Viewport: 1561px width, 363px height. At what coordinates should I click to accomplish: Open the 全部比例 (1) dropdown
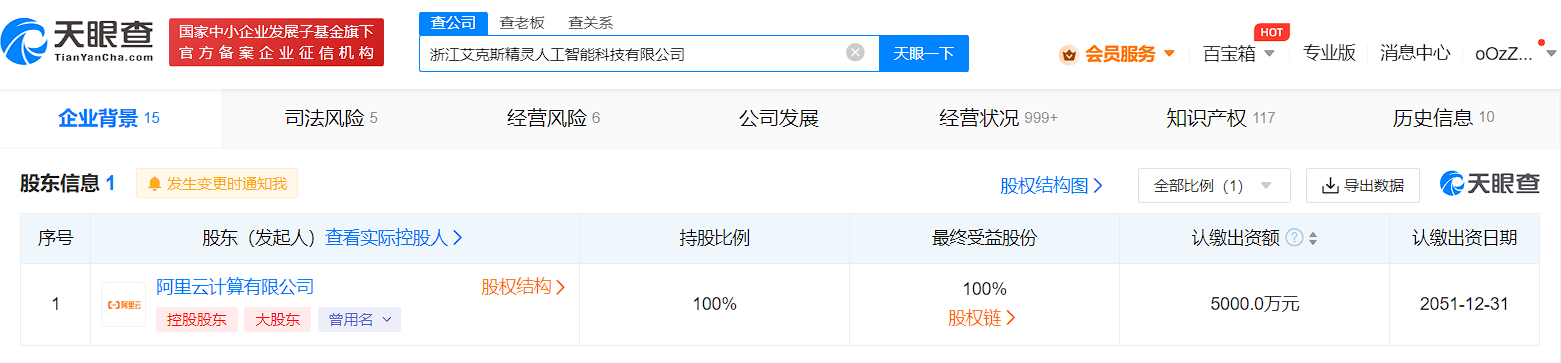(1214, 186)
